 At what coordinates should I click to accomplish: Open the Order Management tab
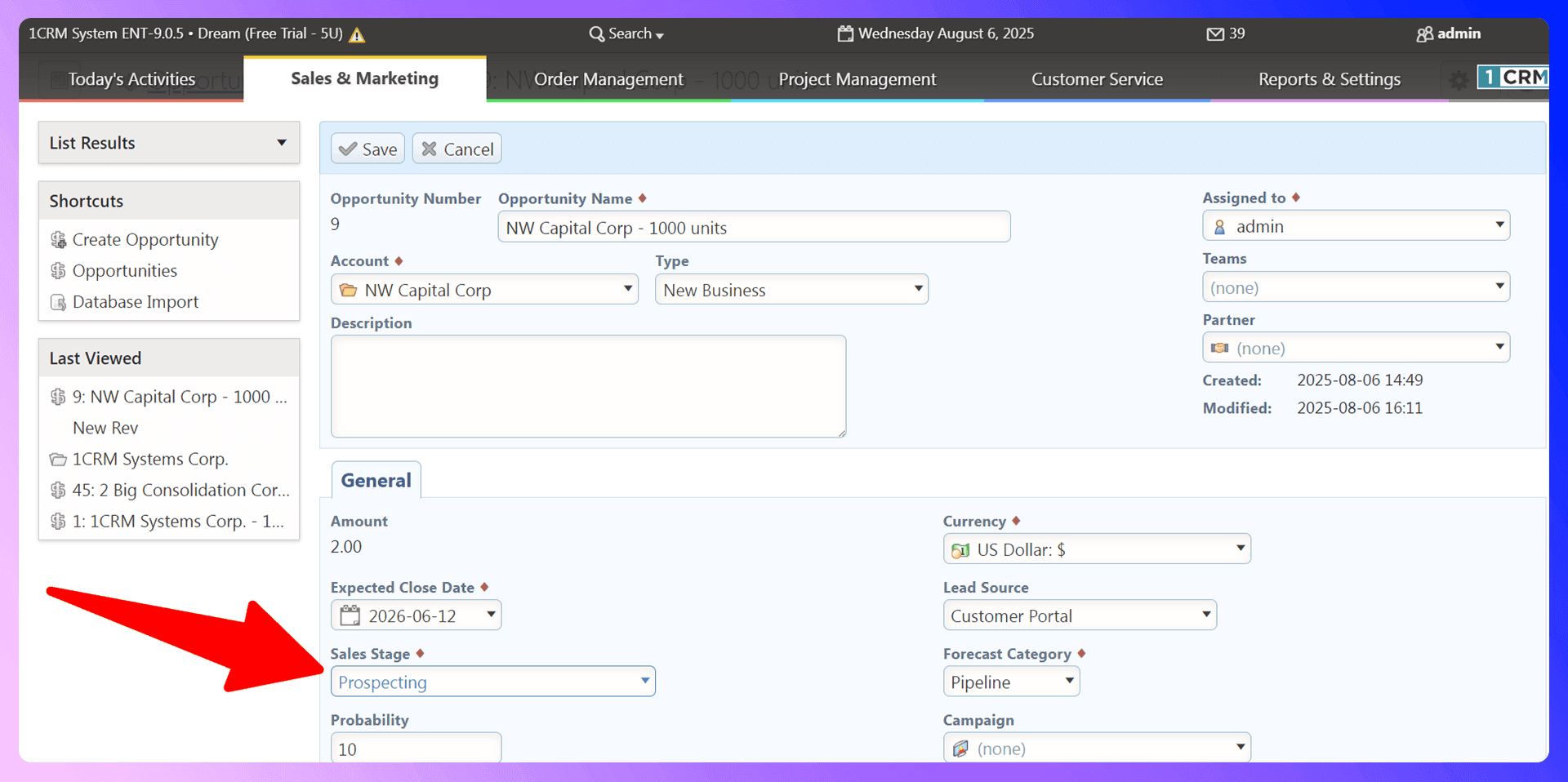pos(608,79)
